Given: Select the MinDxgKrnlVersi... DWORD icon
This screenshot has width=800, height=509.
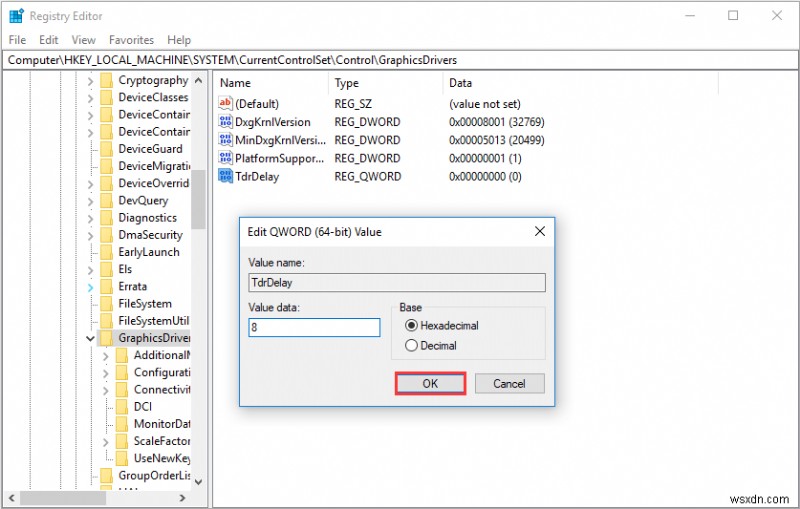Looking at the screenshot, I should pos(225,139).
